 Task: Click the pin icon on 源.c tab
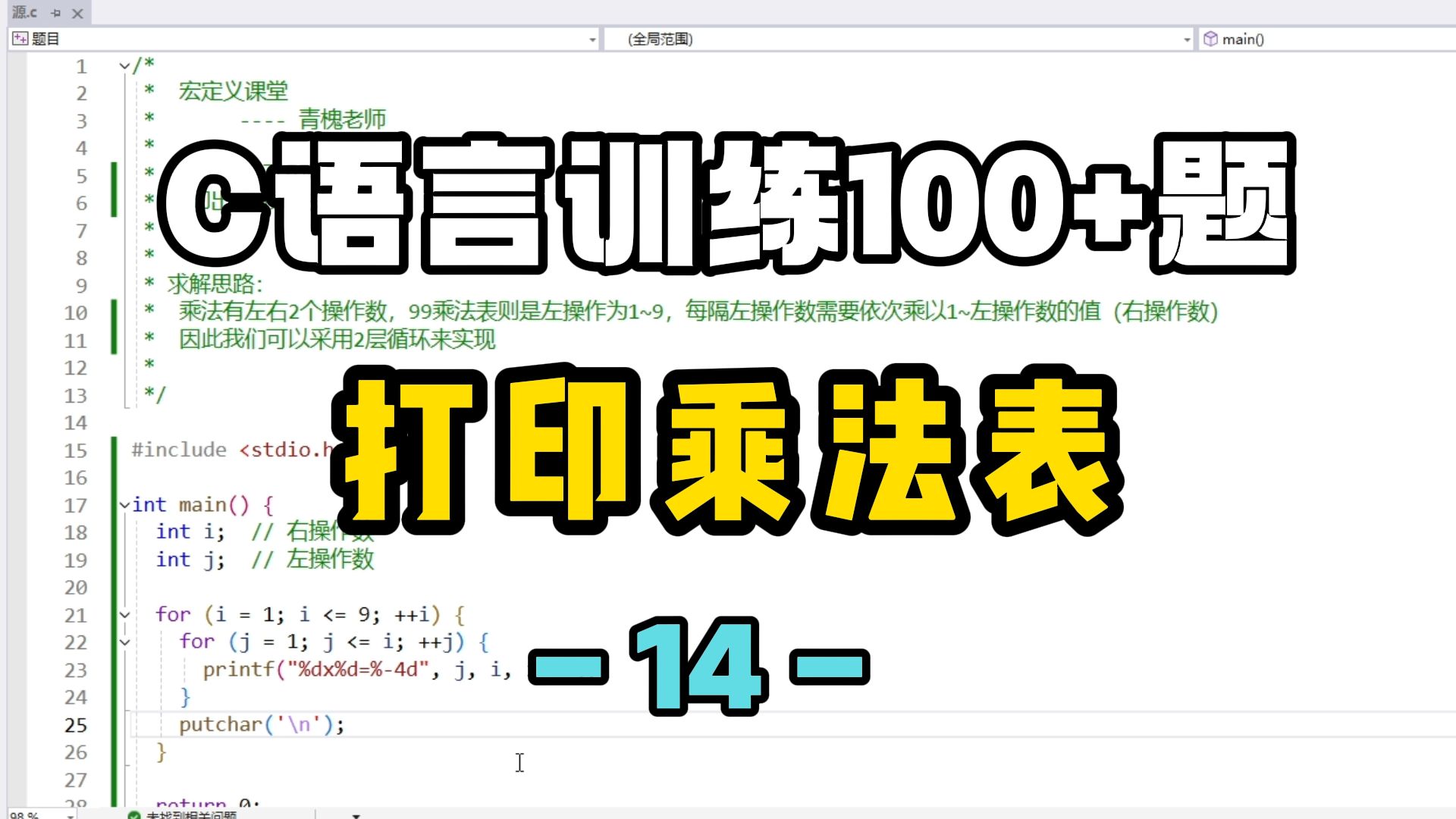pos(55,13)
